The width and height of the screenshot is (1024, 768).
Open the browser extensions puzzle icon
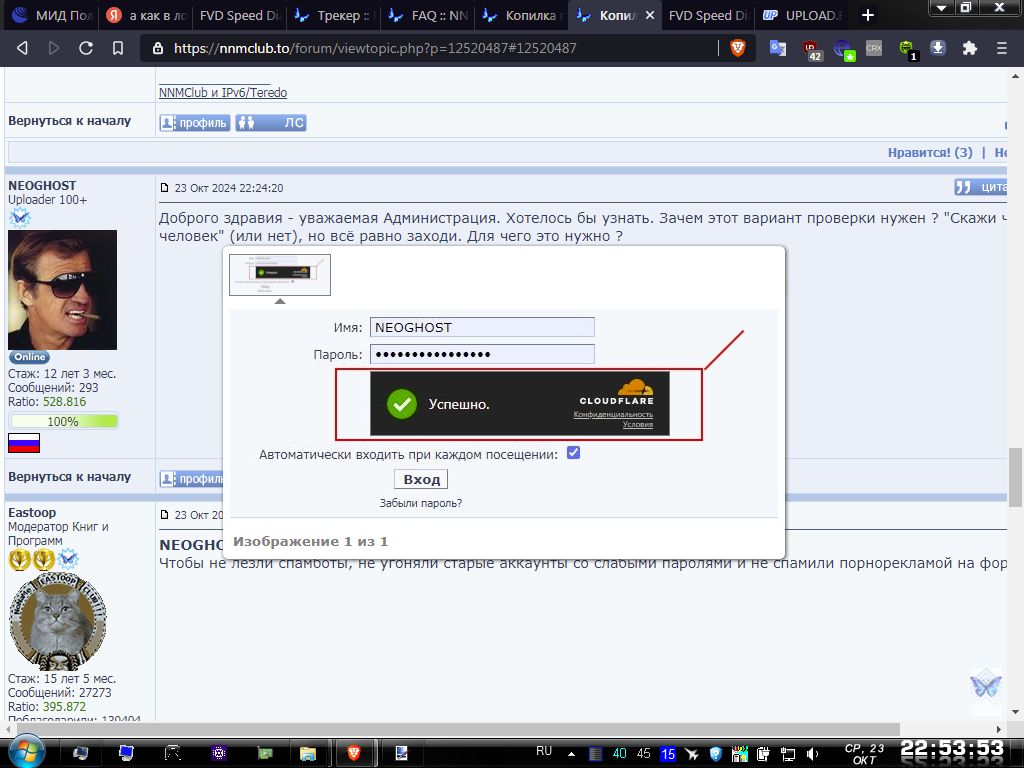pos(969,48)
